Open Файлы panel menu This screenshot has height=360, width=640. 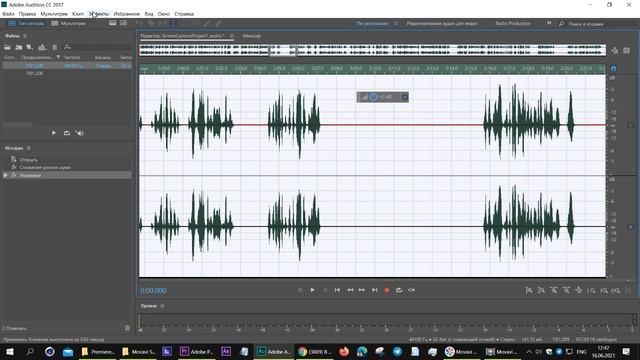(x=25, y=36)
